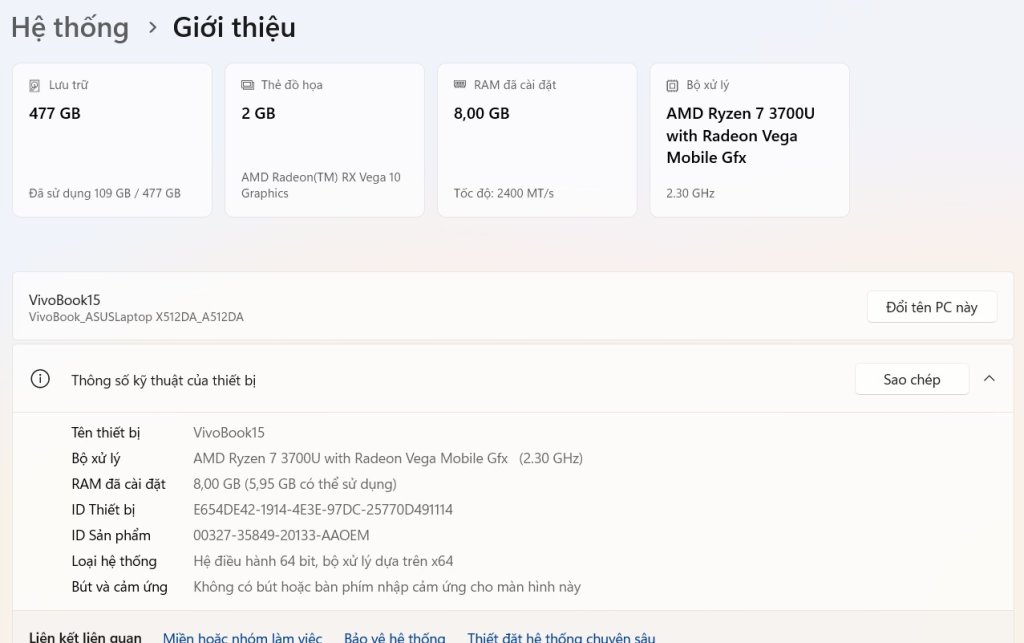1024x643 pixels.
Task: Collapse the Thông số kỹ thuật section chevron
Action: coord(989,379)
